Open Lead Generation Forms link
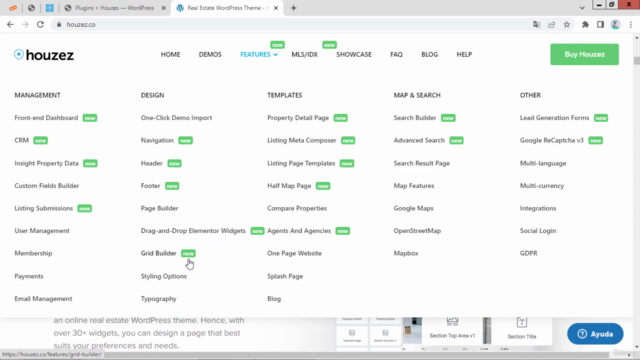640x360 pixels. tap(554, 118)
